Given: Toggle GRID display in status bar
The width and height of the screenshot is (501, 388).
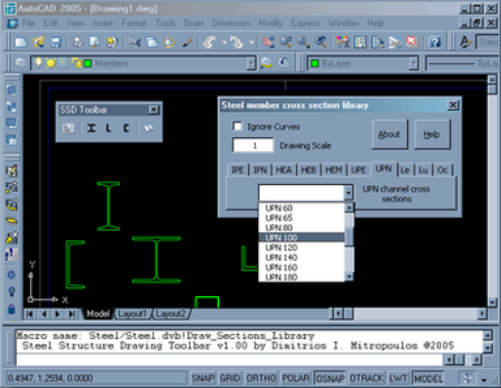Looking at the screenshot, I should tap(230, 378).
